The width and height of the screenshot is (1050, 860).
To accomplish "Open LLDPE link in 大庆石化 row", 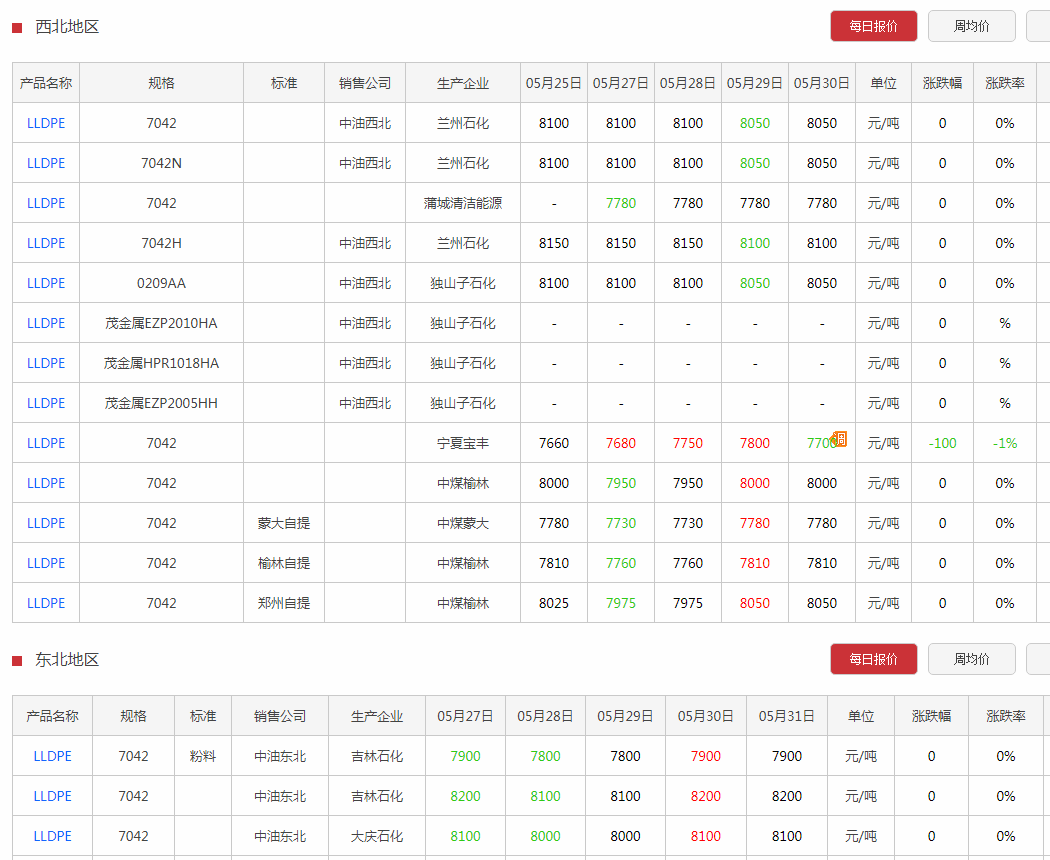I will click(x=52, y=836).
